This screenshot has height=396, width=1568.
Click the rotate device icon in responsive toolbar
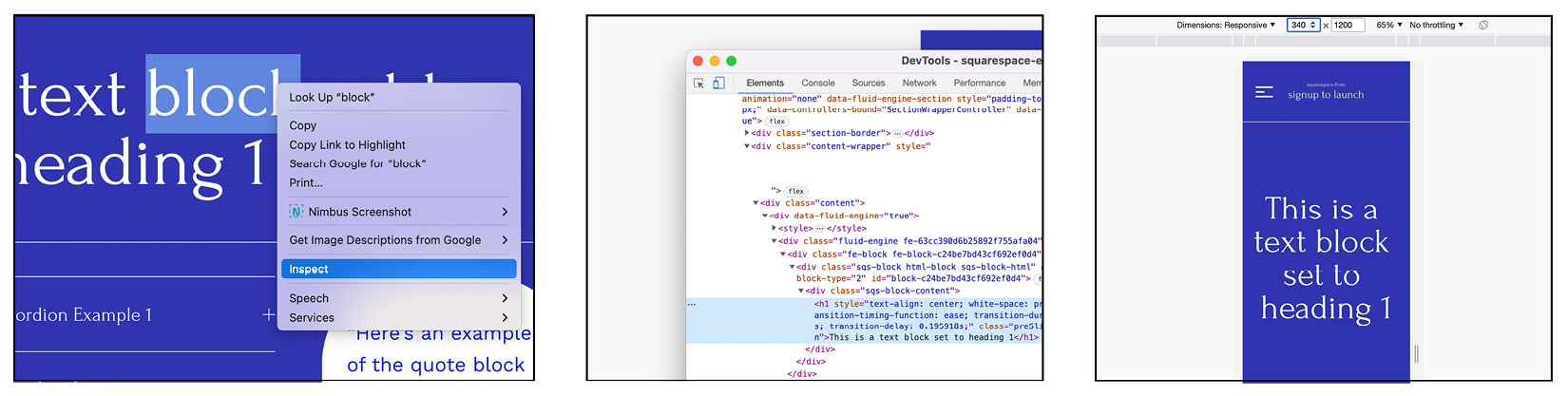tap(1483, 25)
